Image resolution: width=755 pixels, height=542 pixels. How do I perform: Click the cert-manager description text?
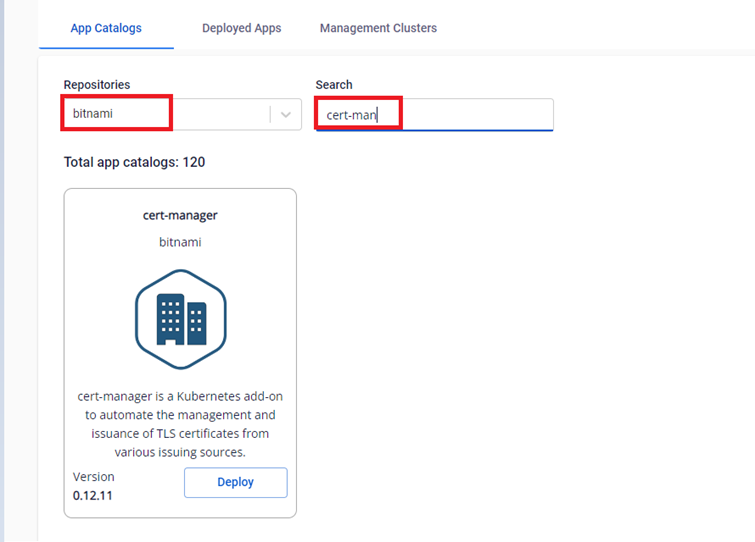point(180,424)
